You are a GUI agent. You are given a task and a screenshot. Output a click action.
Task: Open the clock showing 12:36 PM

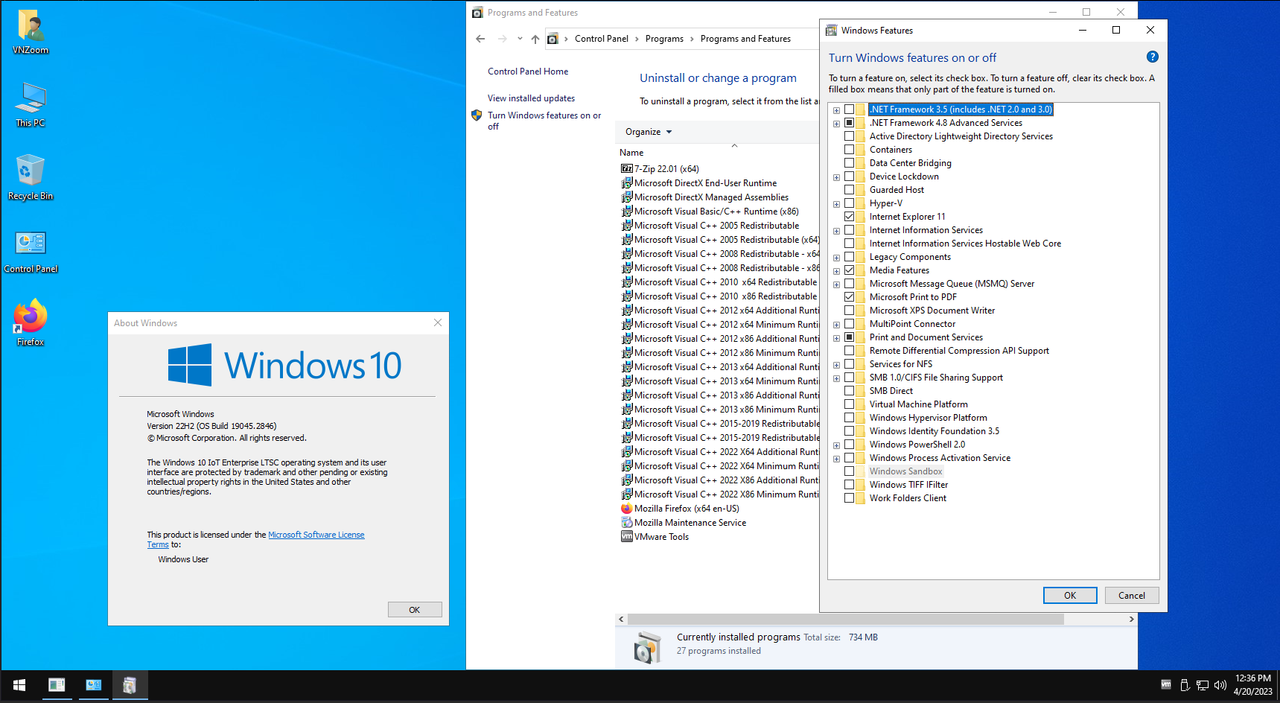click(x=1254, y=686)
